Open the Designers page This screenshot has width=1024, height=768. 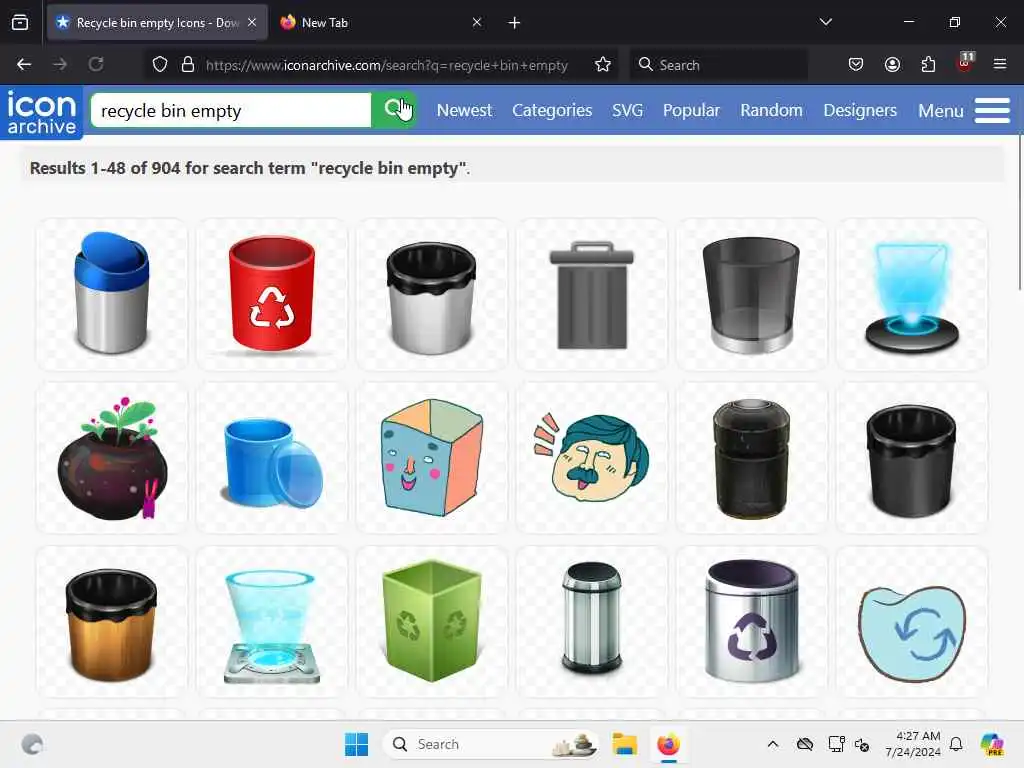(859, 110)
